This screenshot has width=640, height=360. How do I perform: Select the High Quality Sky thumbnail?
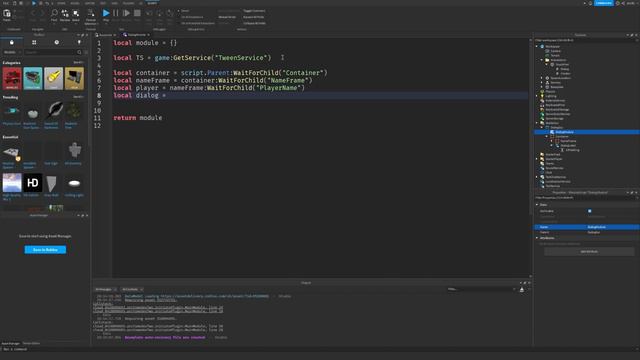[x=12, y=182]
